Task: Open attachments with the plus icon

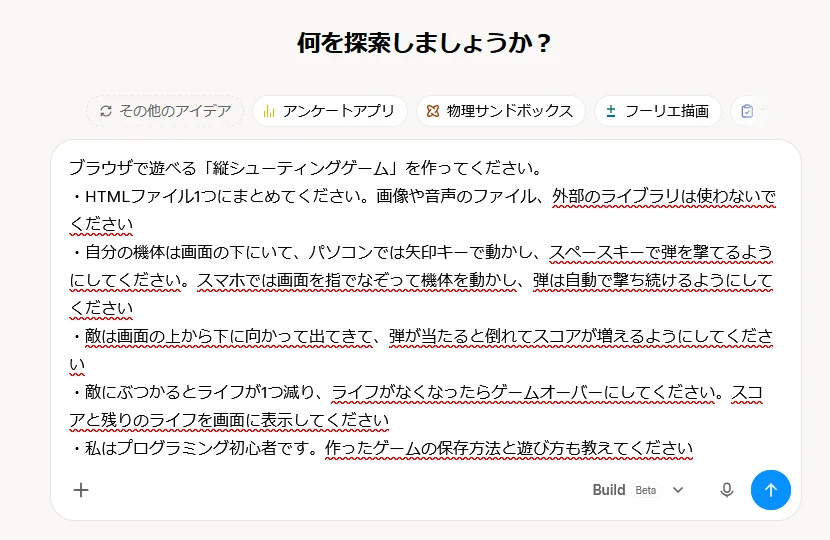Action: pos(81,490)
